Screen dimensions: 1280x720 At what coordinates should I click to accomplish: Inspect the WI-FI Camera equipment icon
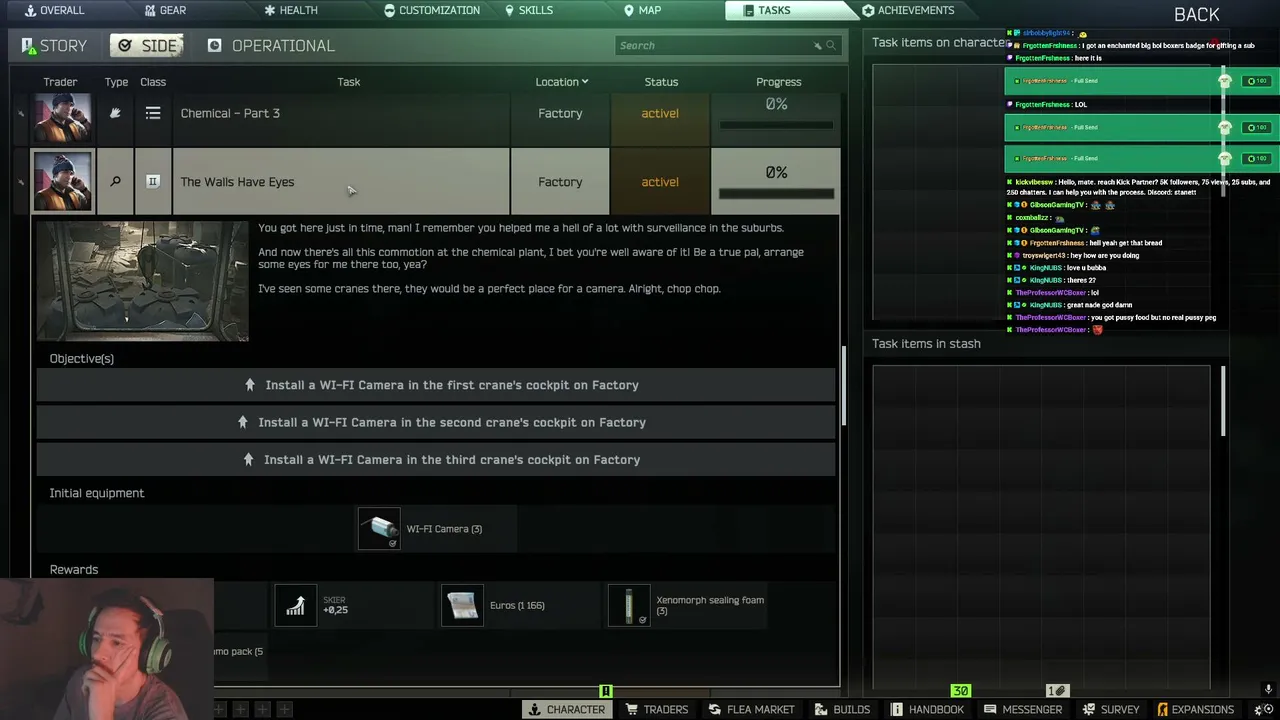379,529
